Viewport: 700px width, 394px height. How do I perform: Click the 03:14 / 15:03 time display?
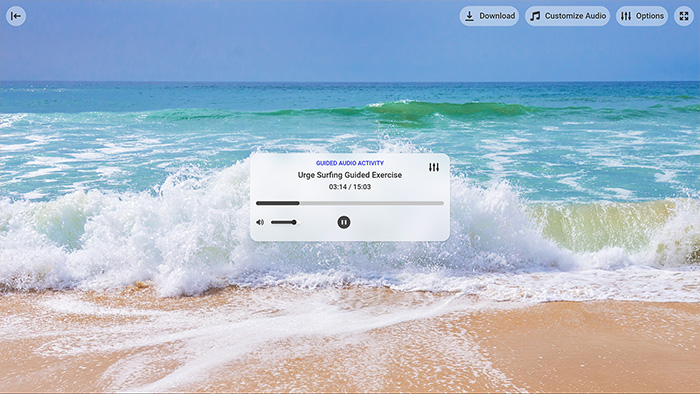pos(350,187)
